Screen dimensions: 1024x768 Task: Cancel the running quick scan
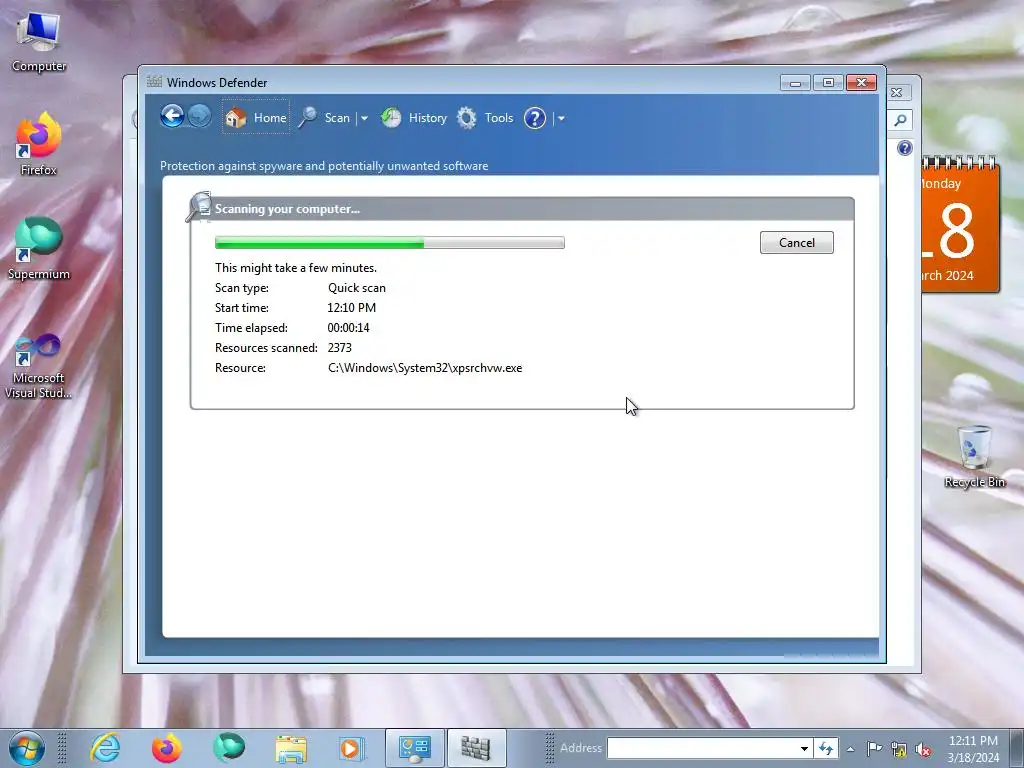(797, 242)
